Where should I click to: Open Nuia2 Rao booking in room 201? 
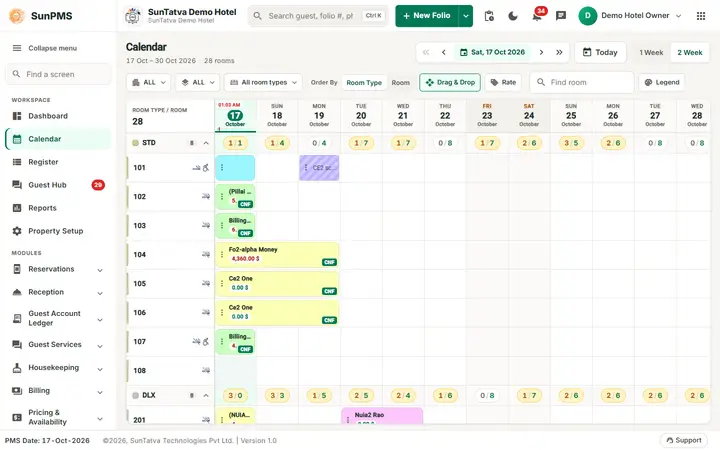tap(382, 416)
